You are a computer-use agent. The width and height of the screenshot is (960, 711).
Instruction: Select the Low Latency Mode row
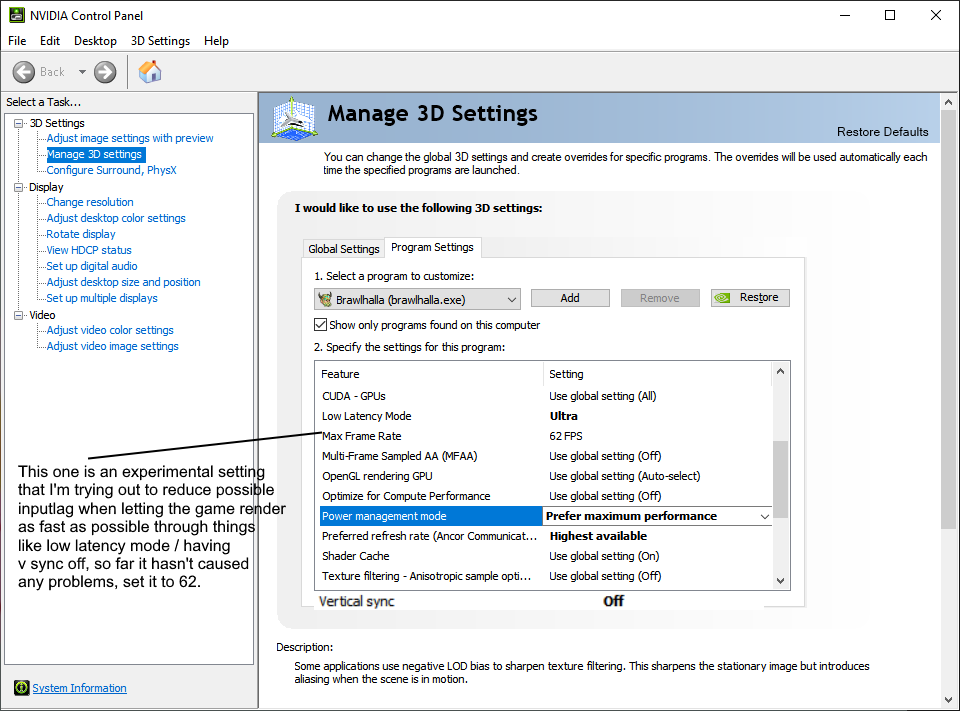(x=546, y=416)
